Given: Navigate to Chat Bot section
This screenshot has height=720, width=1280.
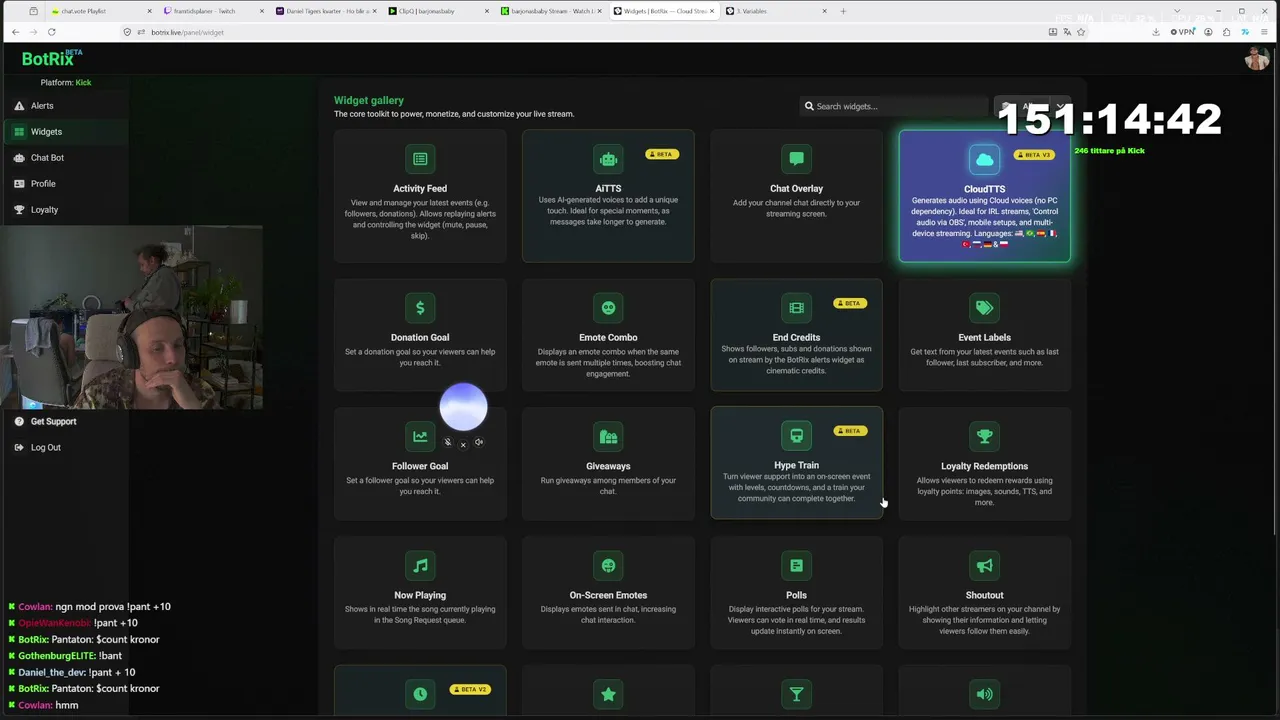Looking at the screenshot, I should coord(64,157).
